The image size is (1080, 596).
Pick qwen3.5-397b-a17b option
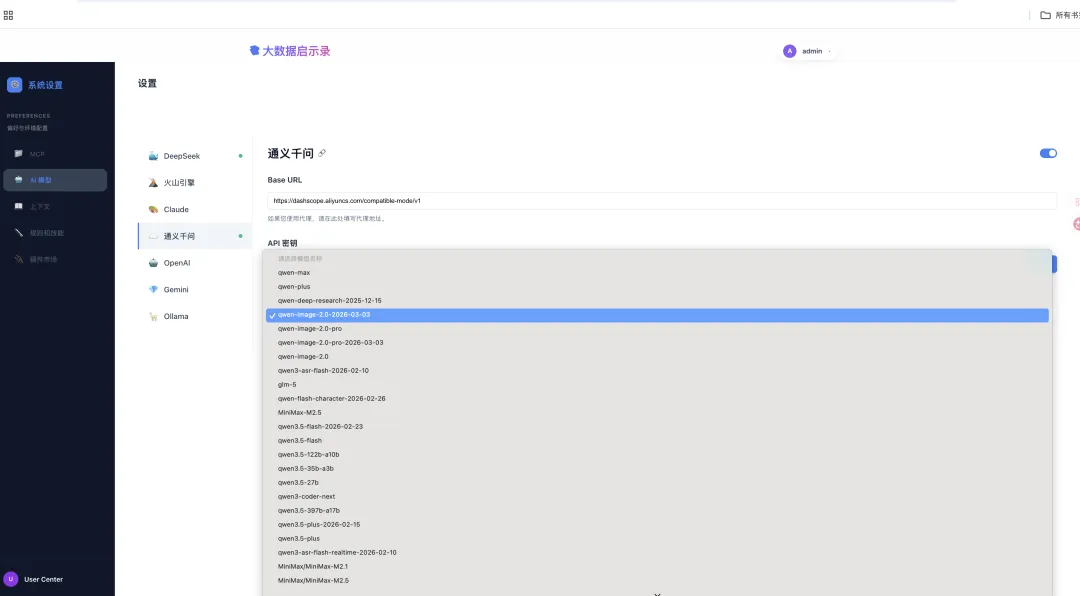(x=657, y=511)
